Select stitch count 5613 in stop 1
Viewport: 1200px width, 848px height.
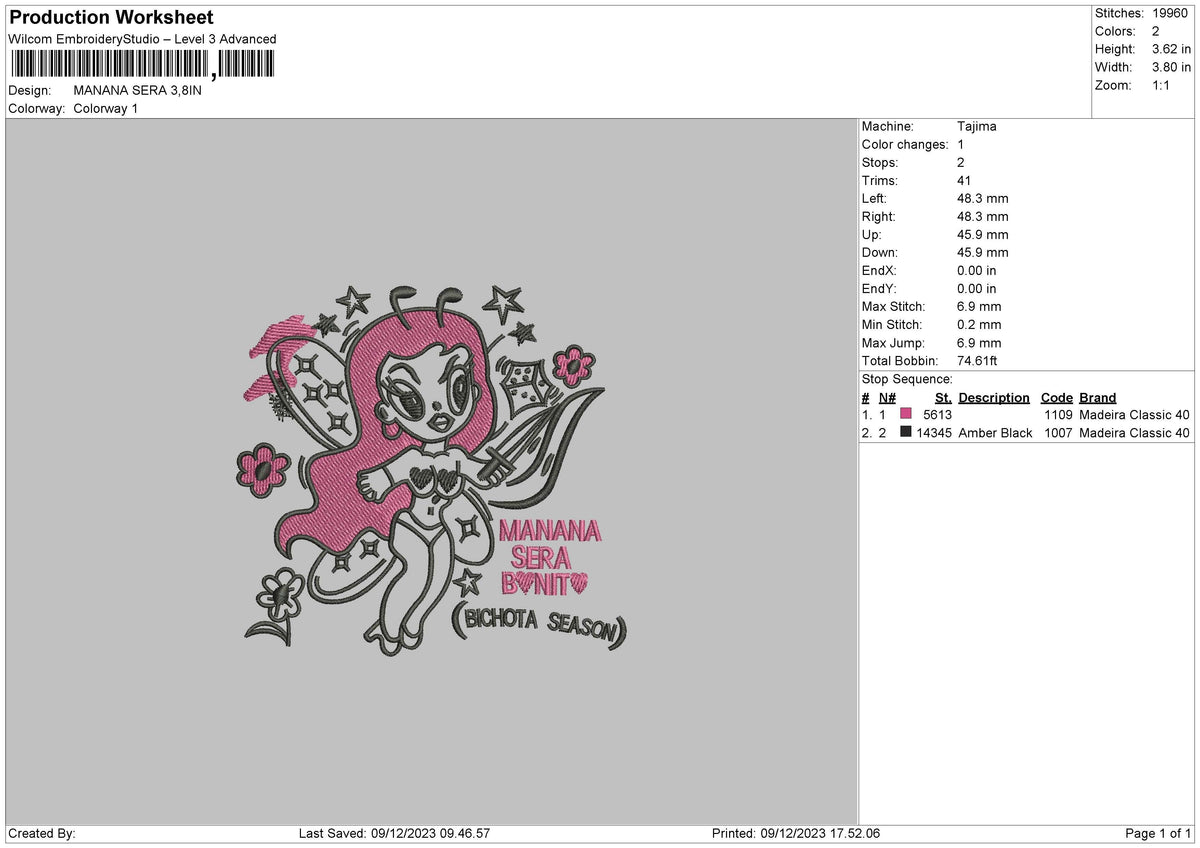coord(937,414)
